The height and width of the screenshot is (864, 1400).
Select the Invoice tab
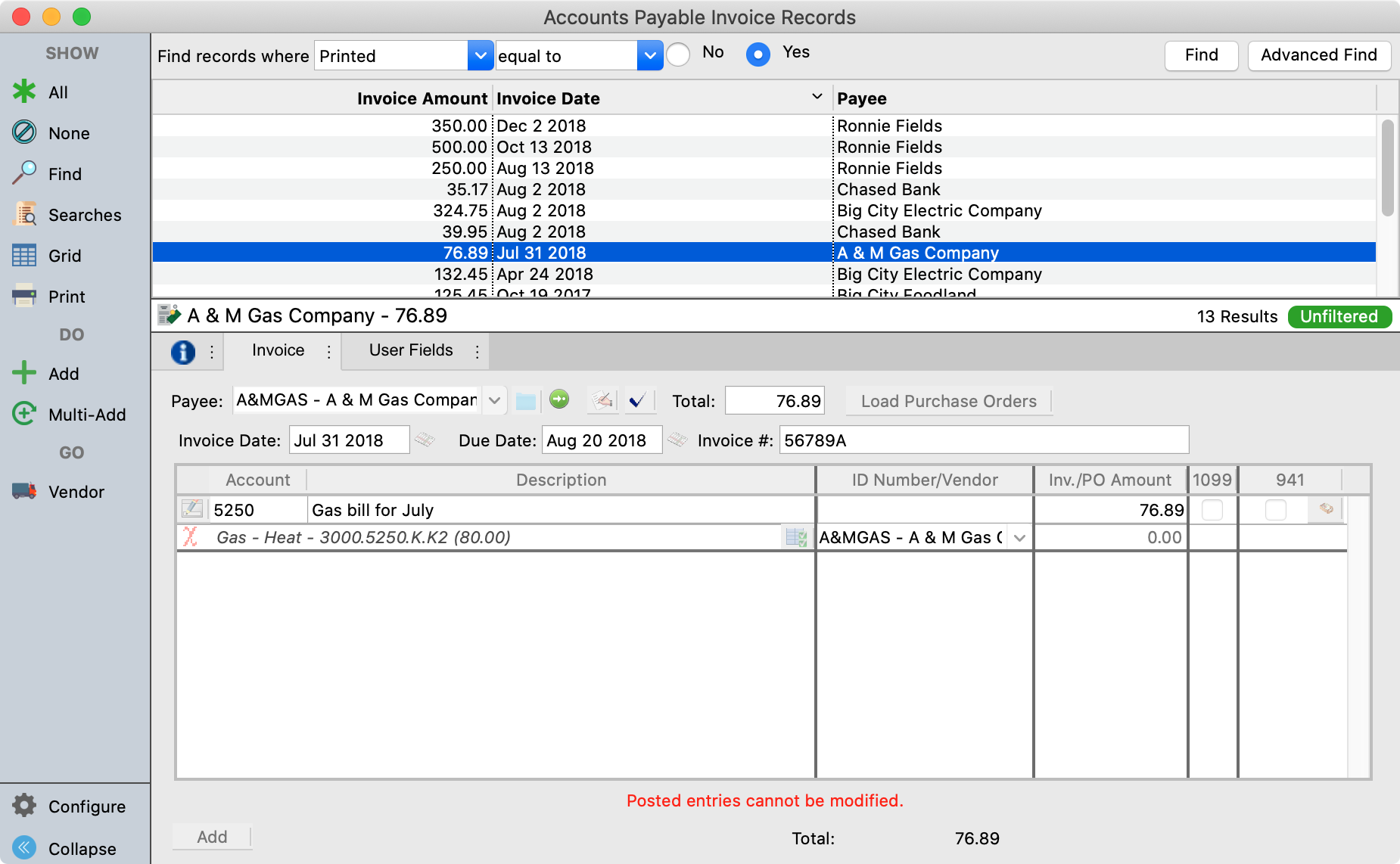tap(278, 350)
